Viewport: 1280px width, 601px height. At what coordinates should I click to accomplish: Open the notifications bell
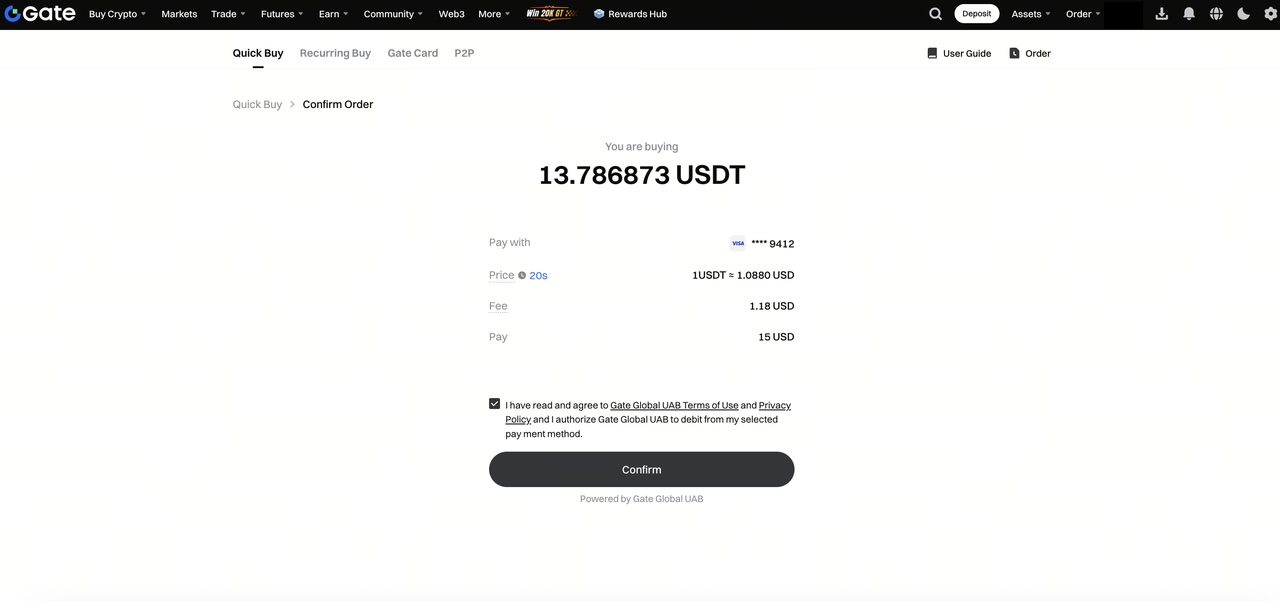coord(1189,14)
